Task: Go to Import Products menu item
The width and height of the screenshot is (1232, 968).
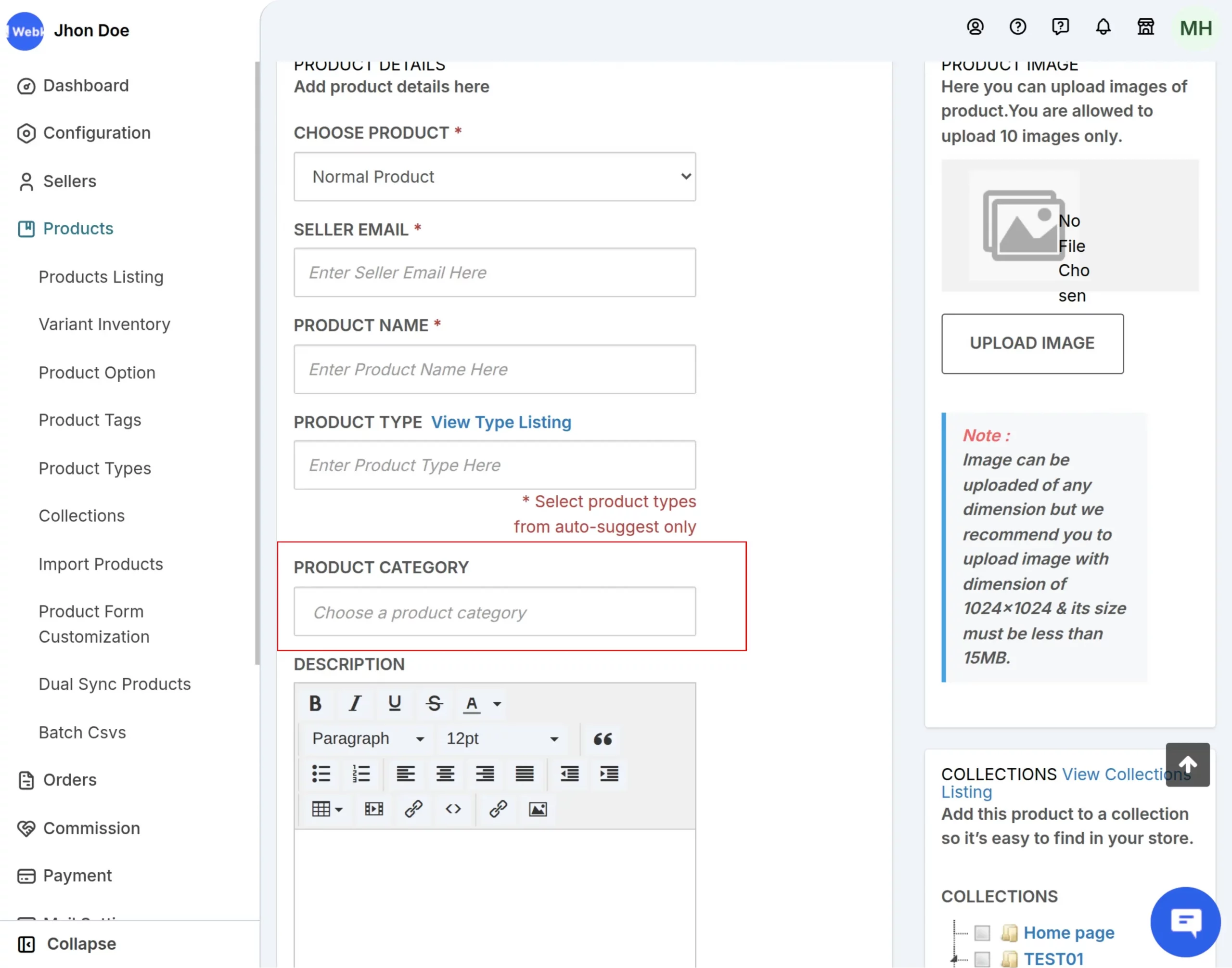Action: pos(100,564)
